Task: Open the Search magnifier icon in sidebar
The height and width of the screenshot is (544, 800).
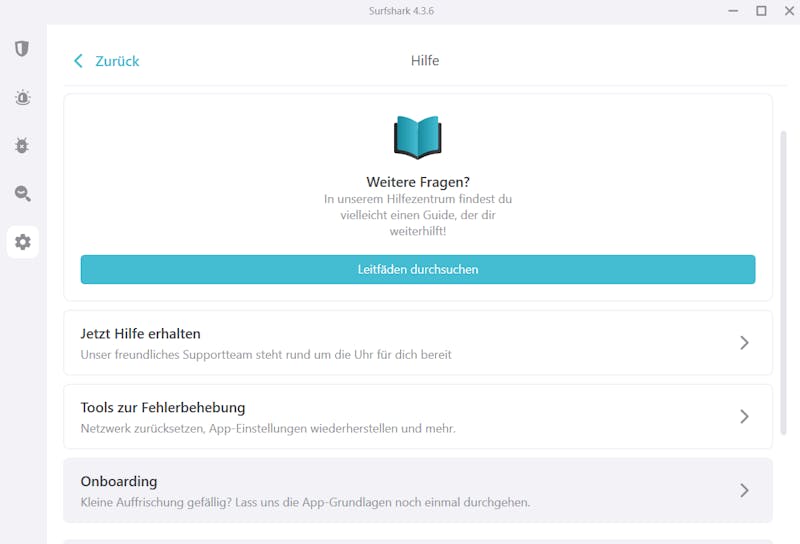Action: pos(22,194)
